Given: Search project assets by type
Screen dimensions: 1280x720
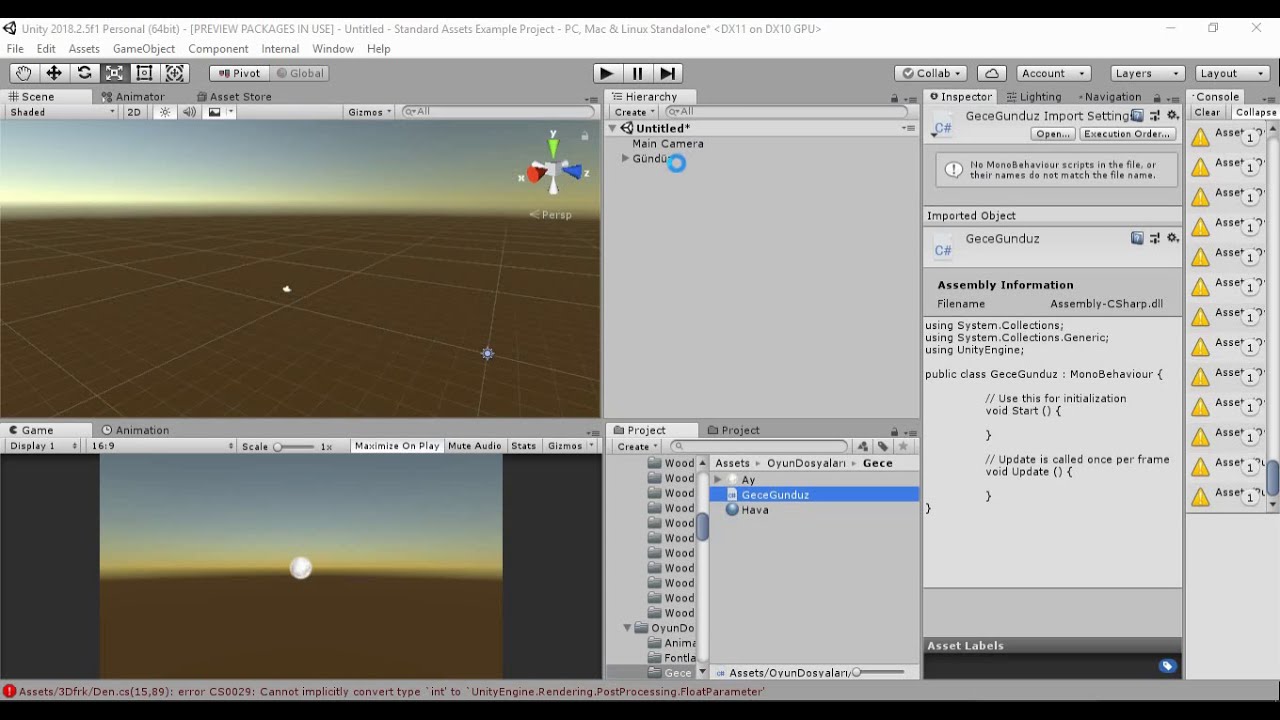Looking at the screenshot, I should pos(863,446).
